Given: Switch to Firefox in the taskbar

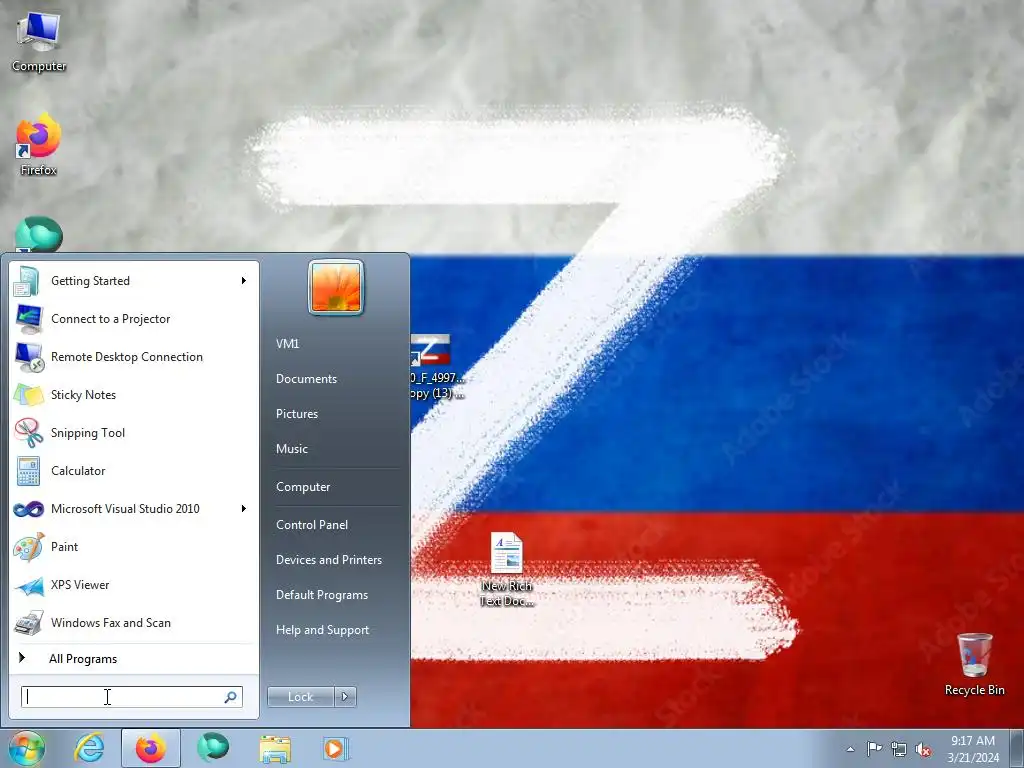Looking at the screenshot, I should (x=151, y=748).
